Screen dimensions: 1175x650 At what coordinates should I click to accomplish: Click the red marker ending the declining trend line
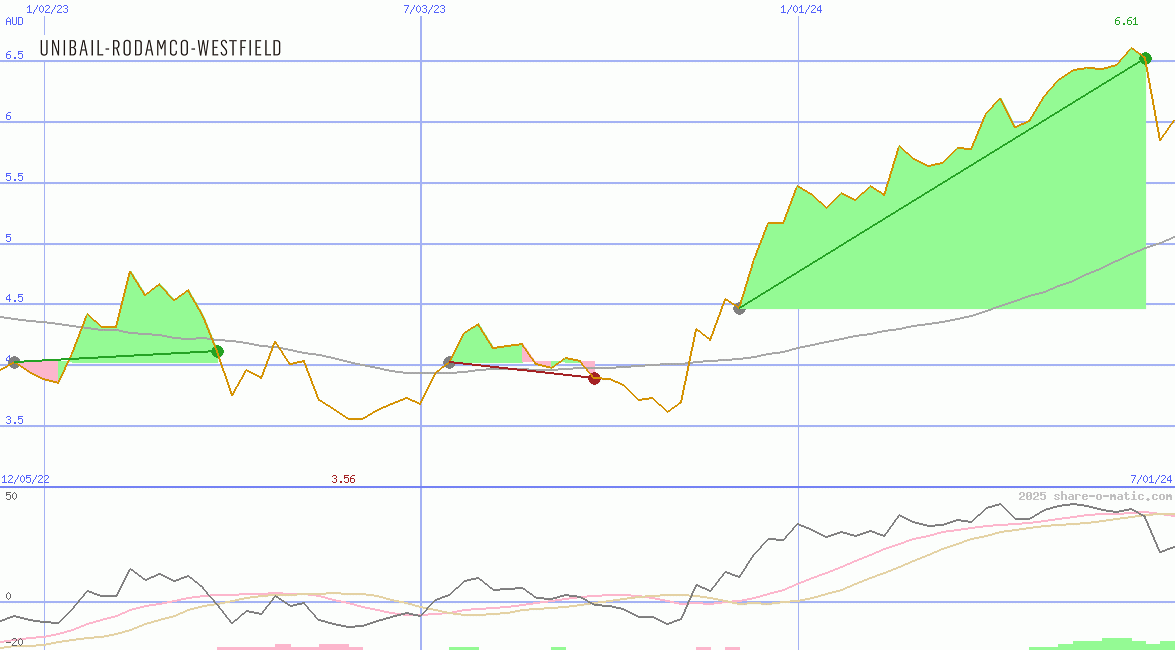pyautogui.click(x=594, y=378)
